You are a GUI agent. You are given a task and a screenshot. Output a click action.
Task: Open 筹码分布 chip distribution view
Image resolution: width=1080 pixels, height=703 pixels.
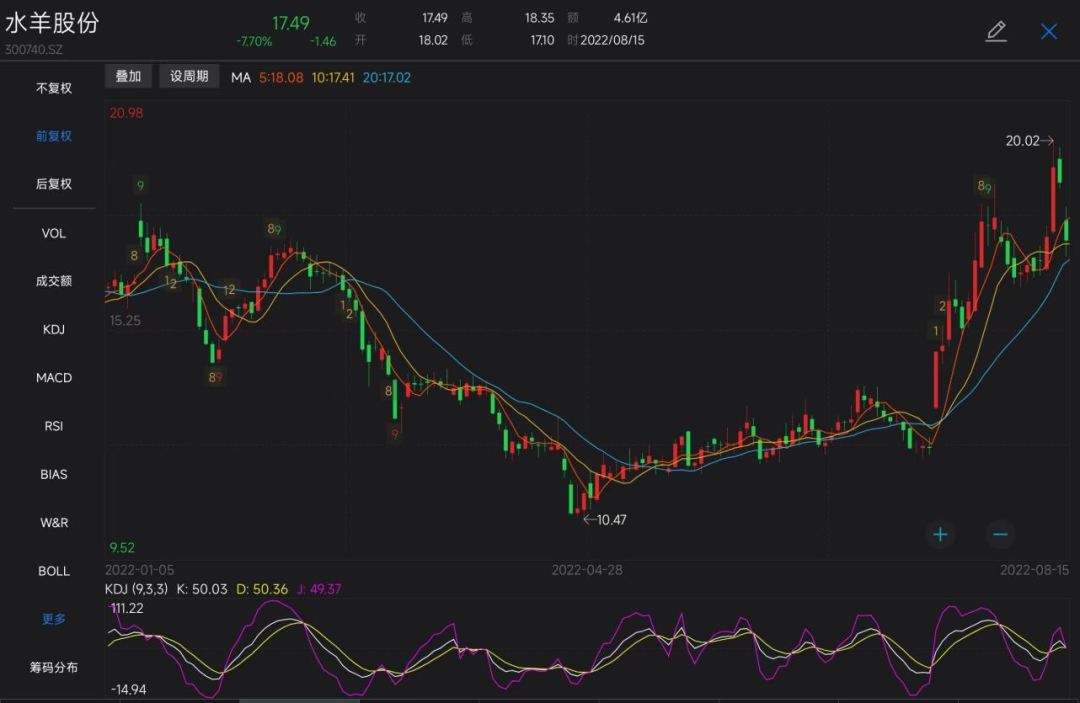pyautogui.click(x=54, y=667)
